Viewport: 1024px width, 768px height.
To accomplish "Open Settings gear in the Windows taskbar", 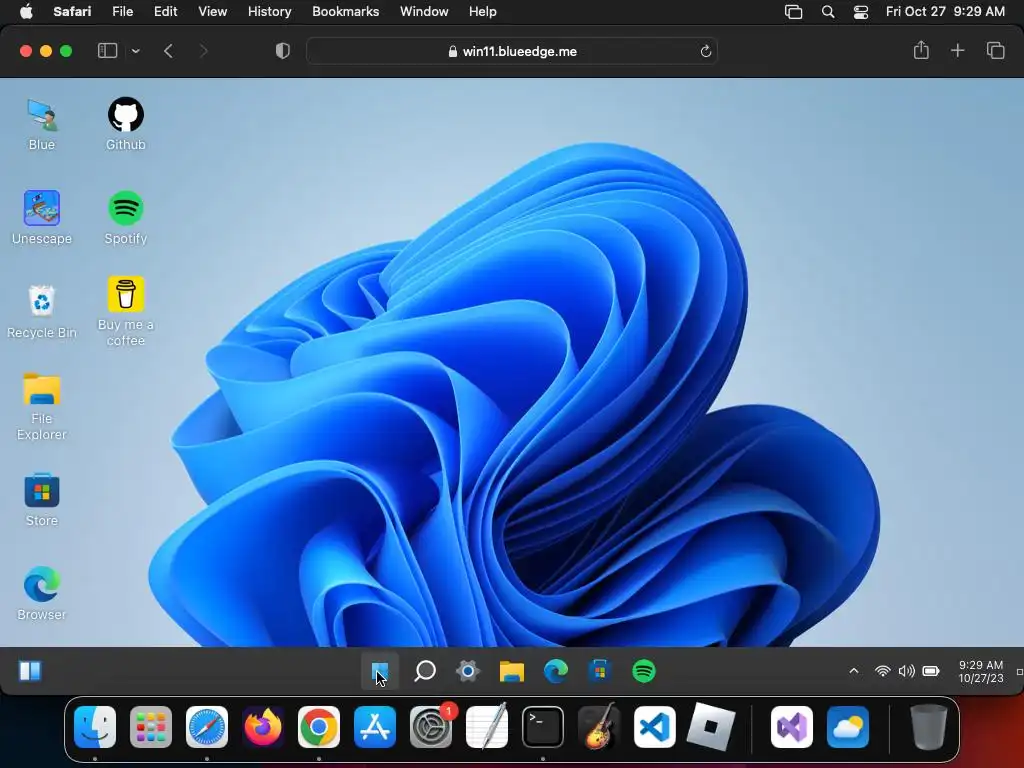I will tap(468, 671).
